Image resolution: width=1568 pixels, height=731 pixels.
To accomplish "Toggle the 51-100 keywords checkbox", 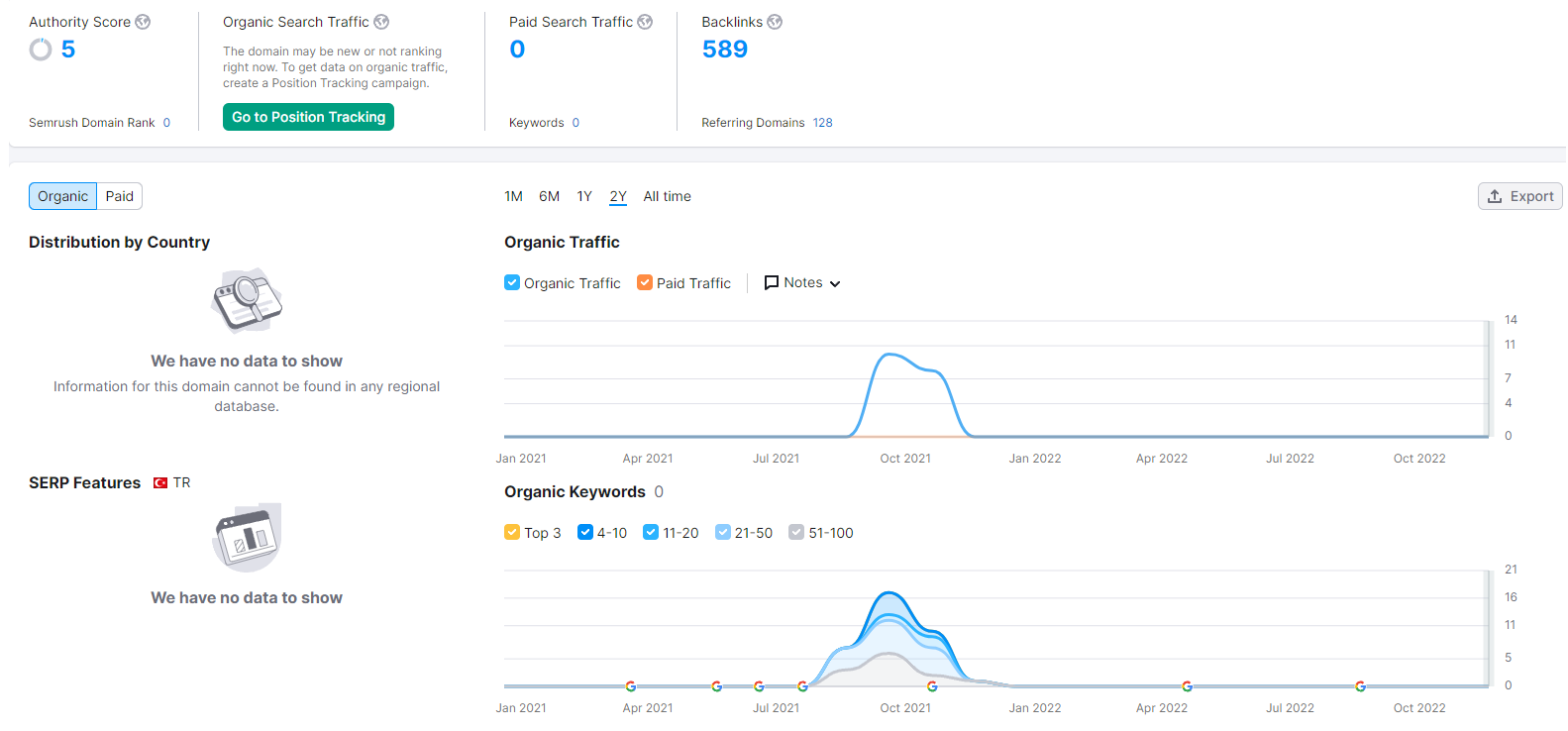I will click(796, 532).
